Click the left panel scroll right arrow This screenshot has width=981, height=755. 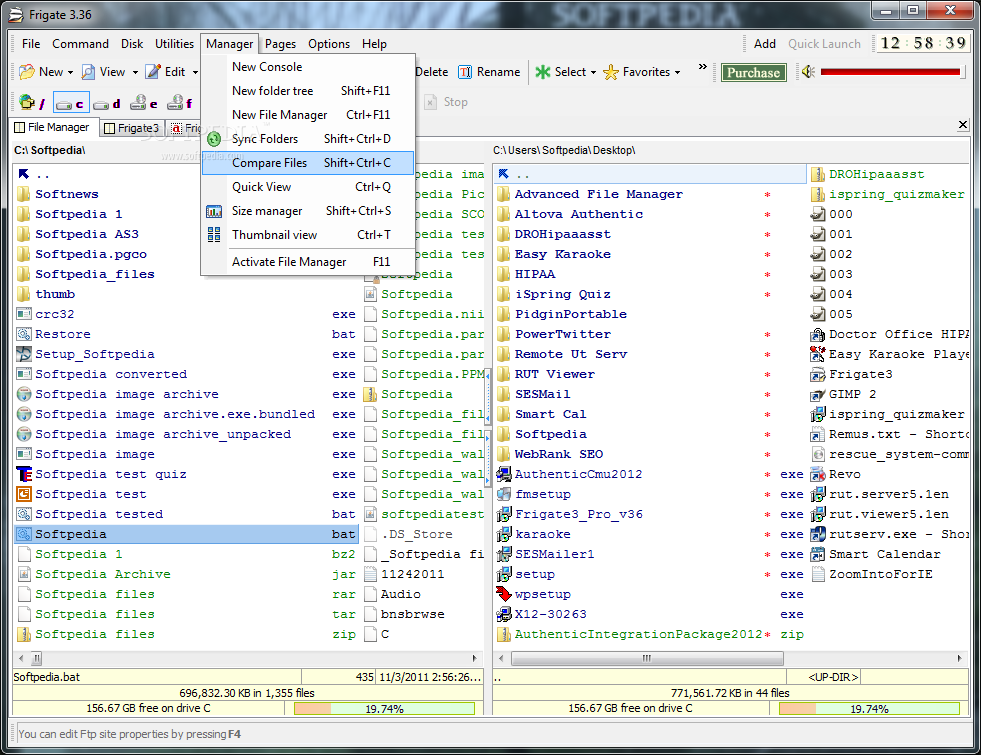475,658
